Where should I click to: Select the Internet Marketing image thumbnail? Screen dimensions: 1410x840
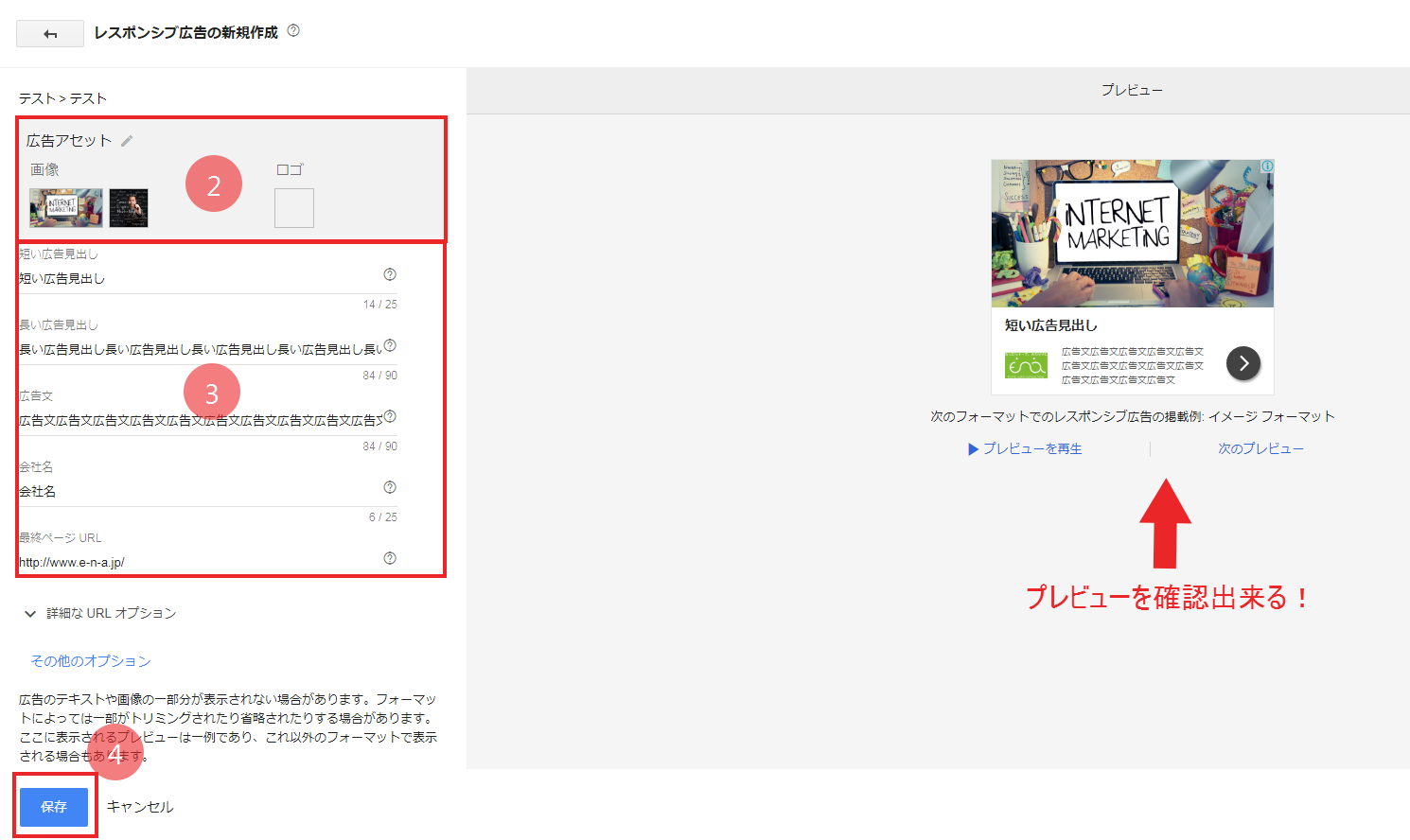[66, 208]
